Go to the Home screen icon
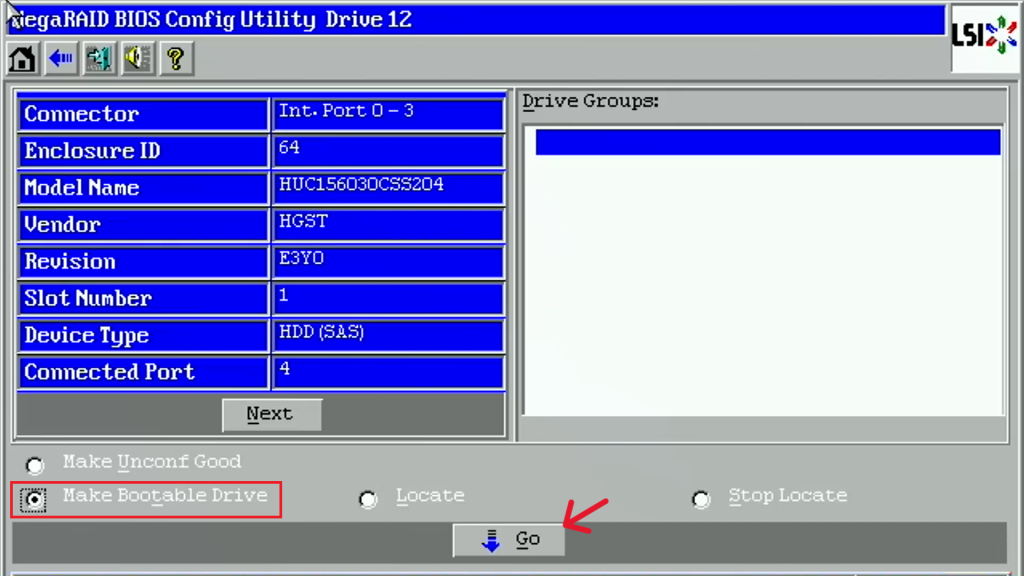 point(22,59)
